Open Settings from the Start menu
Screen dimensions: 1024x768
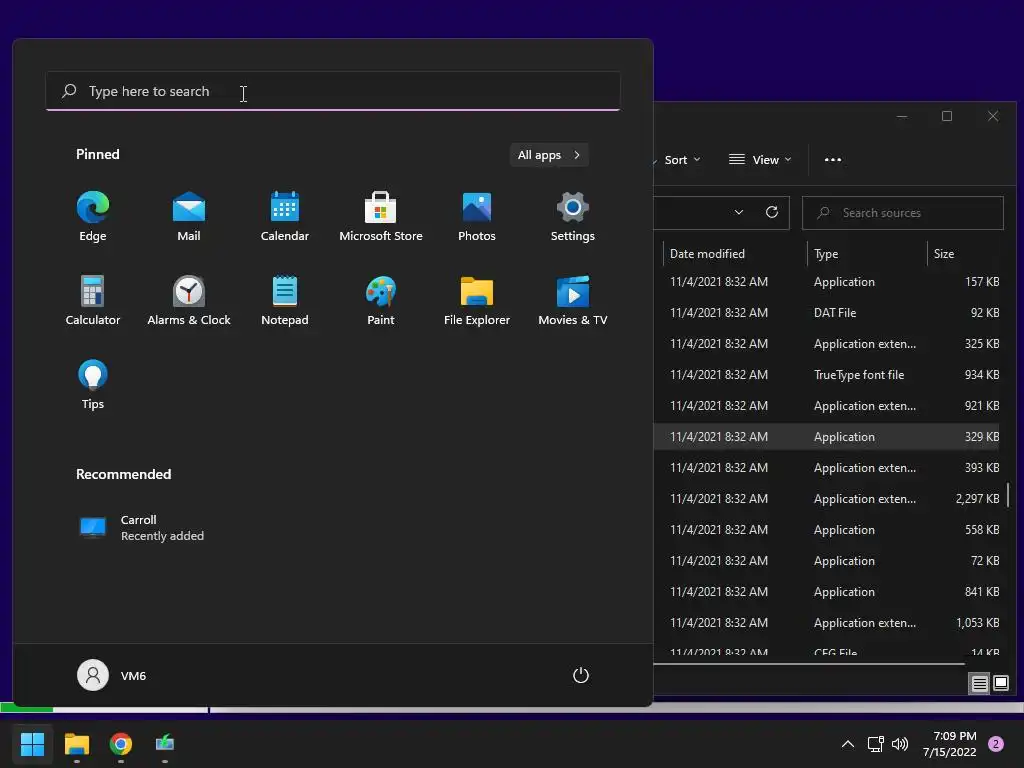pos(573,216)
